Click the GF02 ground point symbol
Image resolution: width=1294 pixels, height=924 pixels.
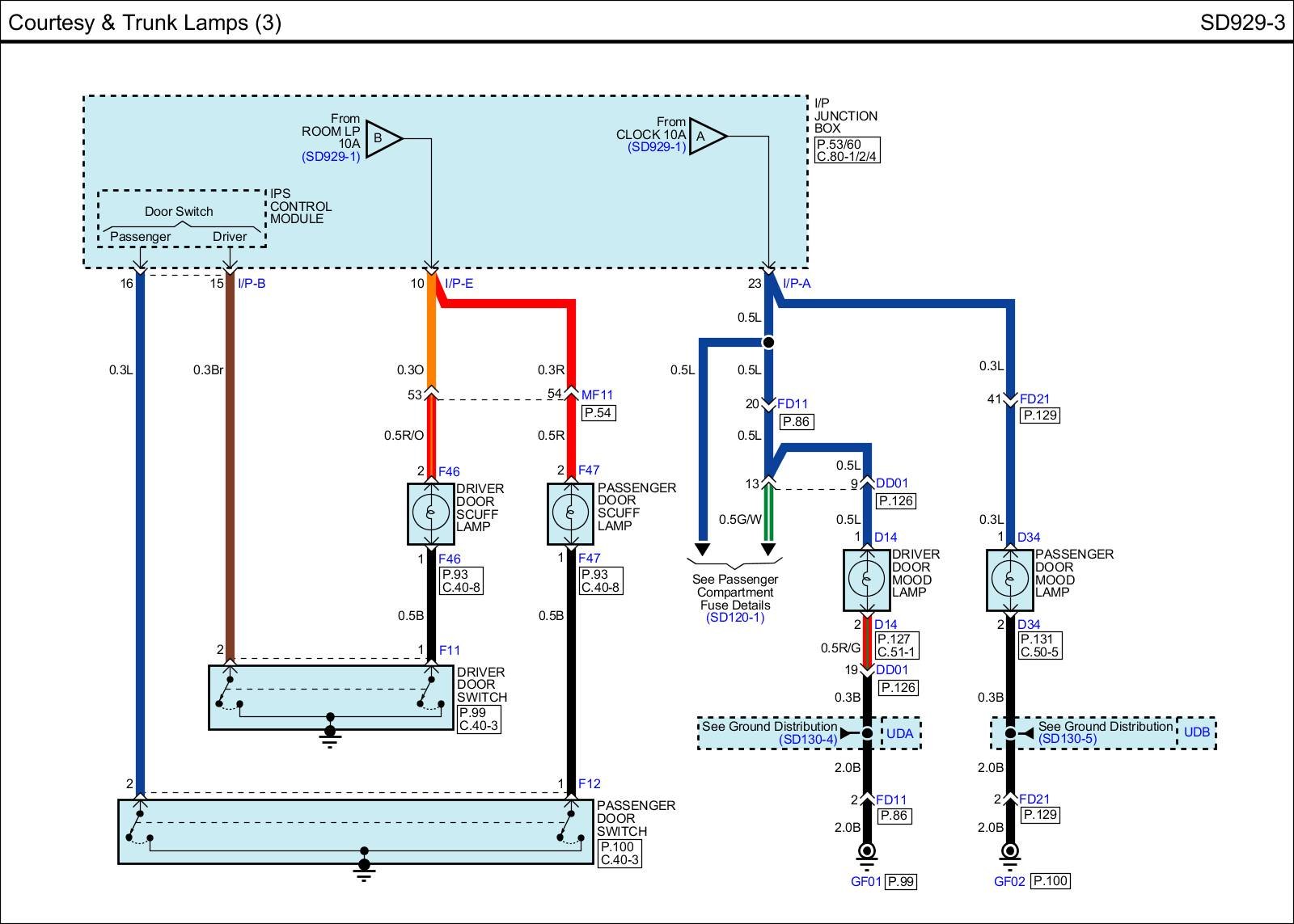(1009, 852)
